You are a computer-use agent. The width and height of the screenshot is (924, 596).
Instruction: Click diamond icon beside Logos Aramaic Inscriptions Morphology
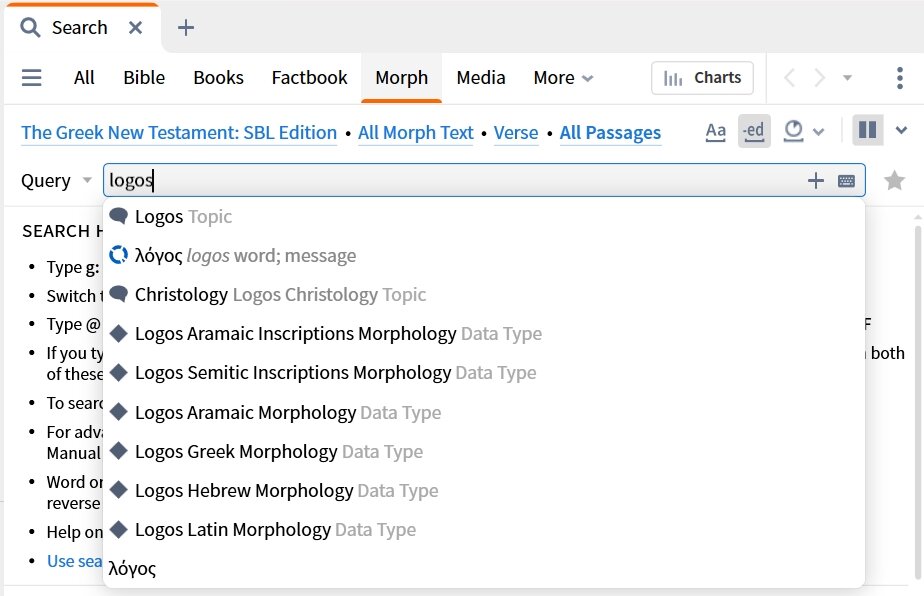pos(118,333)
